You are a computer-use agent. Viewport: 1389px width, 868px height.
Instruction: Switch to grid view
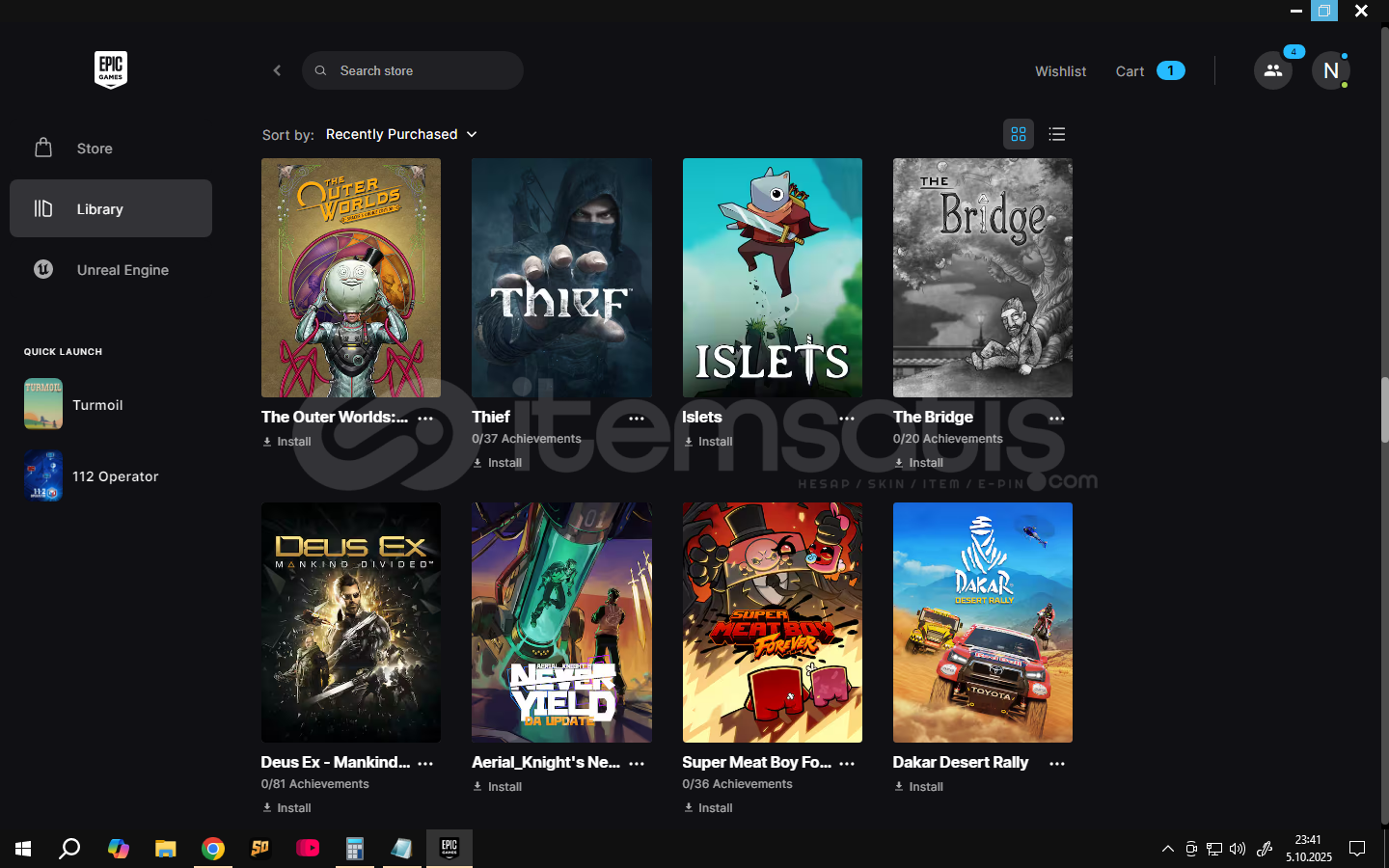tap(1019, 134)
